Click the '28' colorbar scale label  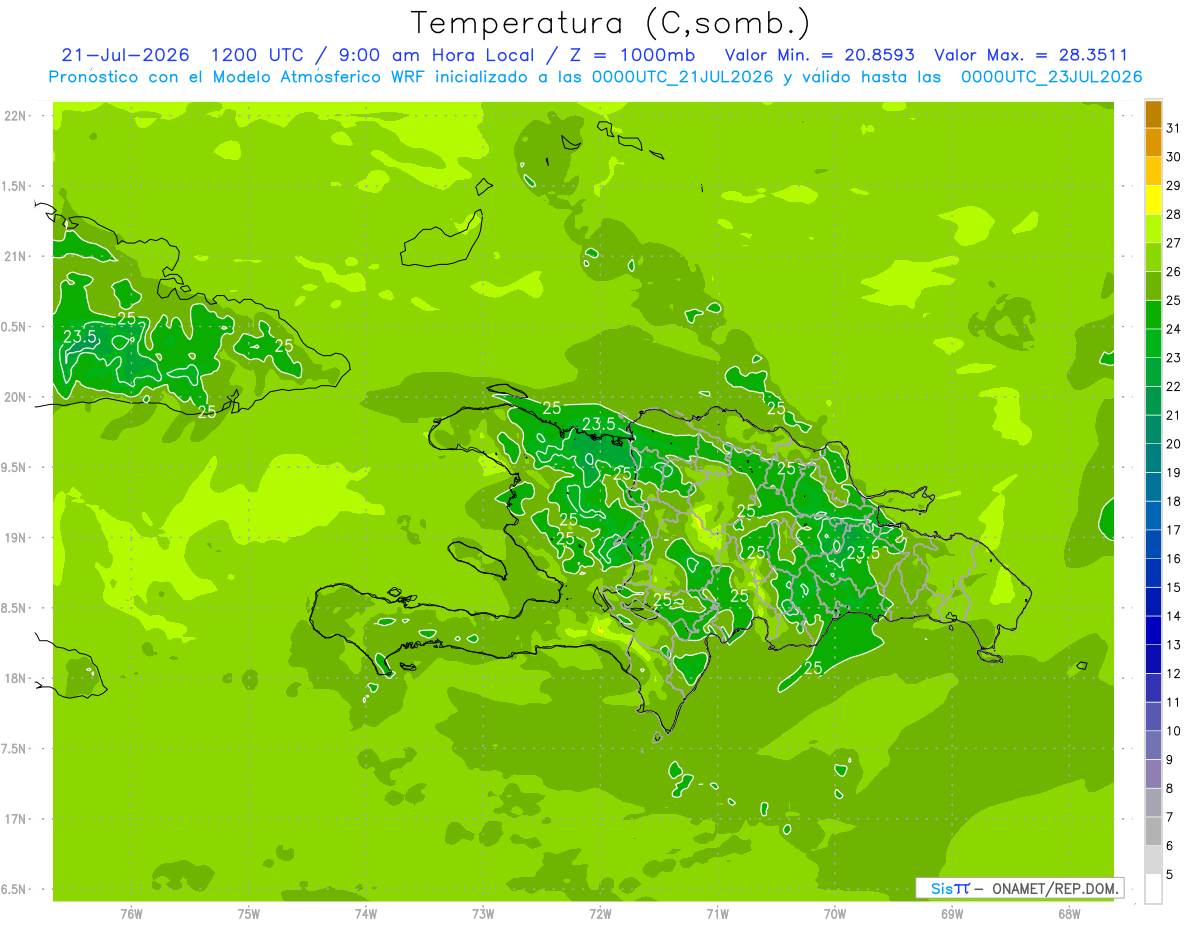tap(1174, 214)
